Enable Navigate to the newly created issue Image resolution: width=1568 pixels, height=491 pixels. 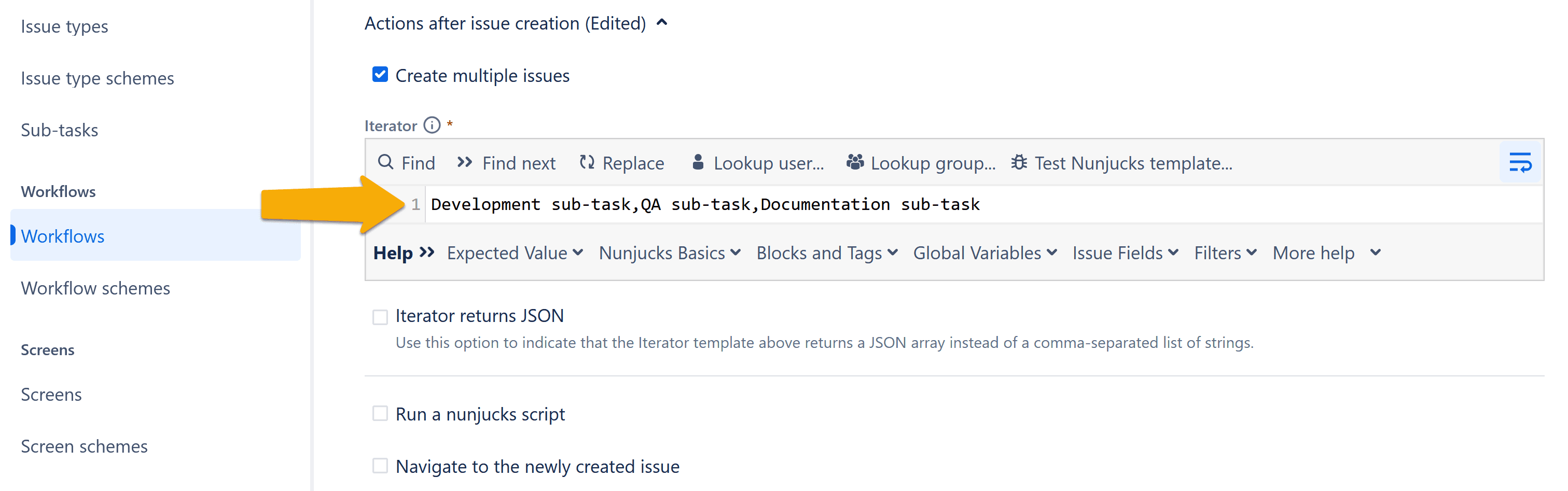coord(380,466)
